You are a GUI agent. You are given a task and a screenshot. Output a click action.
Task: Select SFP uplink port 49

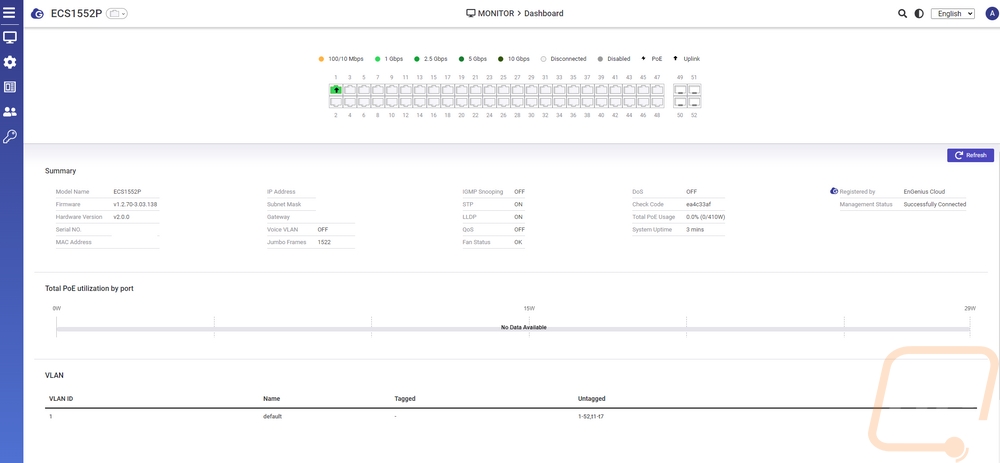[x=680, y=89]
